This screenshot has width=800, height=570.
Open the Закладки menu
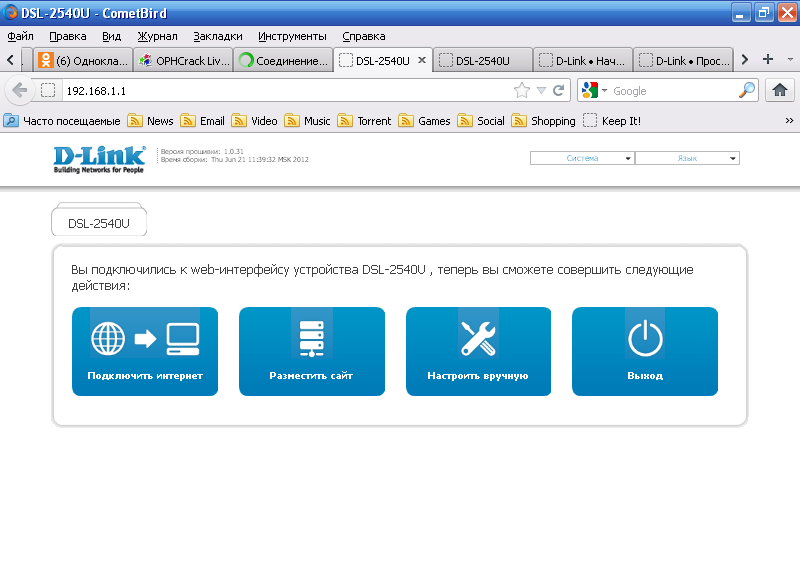217,36
